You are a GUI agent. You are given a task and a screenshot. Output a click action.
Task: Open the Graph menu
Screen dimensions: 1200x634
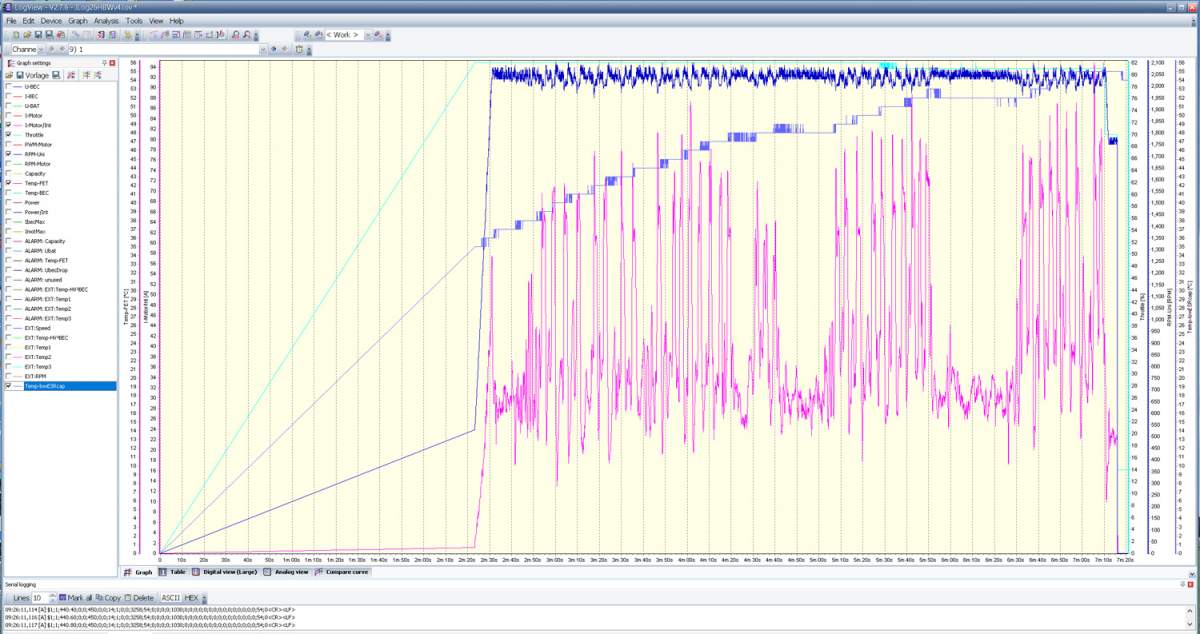[78, 20]
